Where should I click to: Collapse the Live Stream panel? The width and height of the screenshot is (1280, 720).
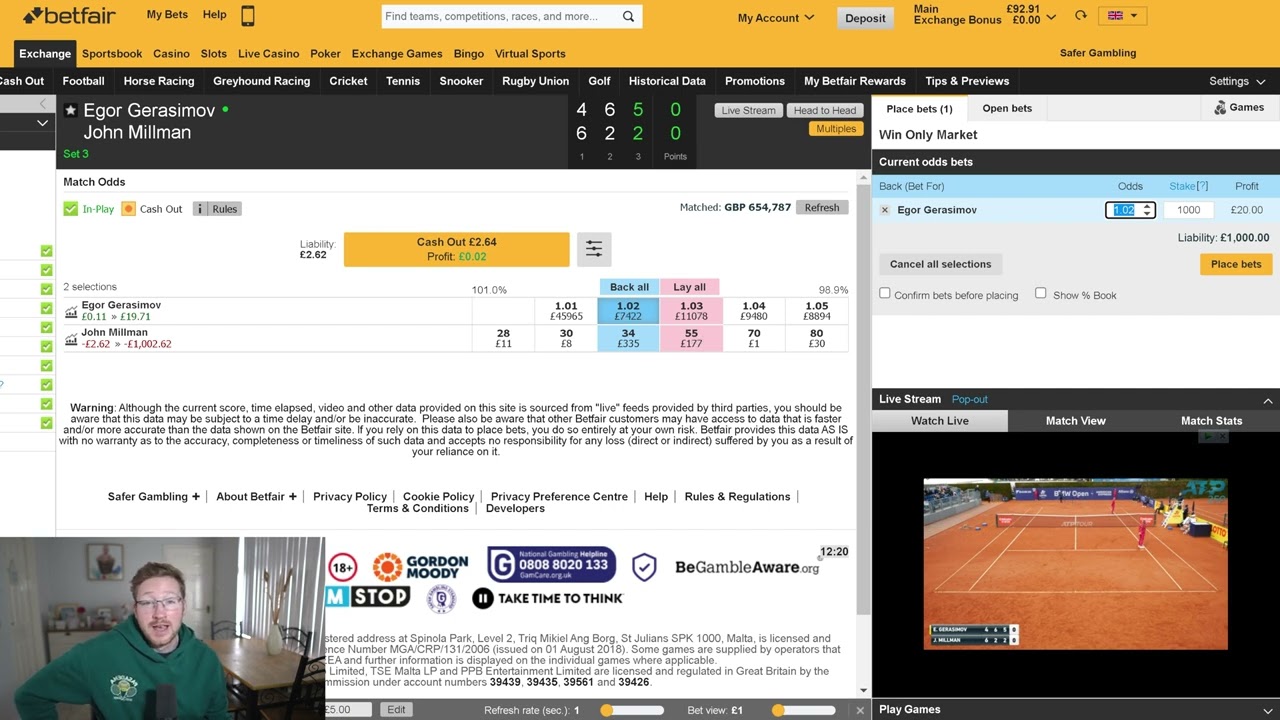coord(1267,400)
